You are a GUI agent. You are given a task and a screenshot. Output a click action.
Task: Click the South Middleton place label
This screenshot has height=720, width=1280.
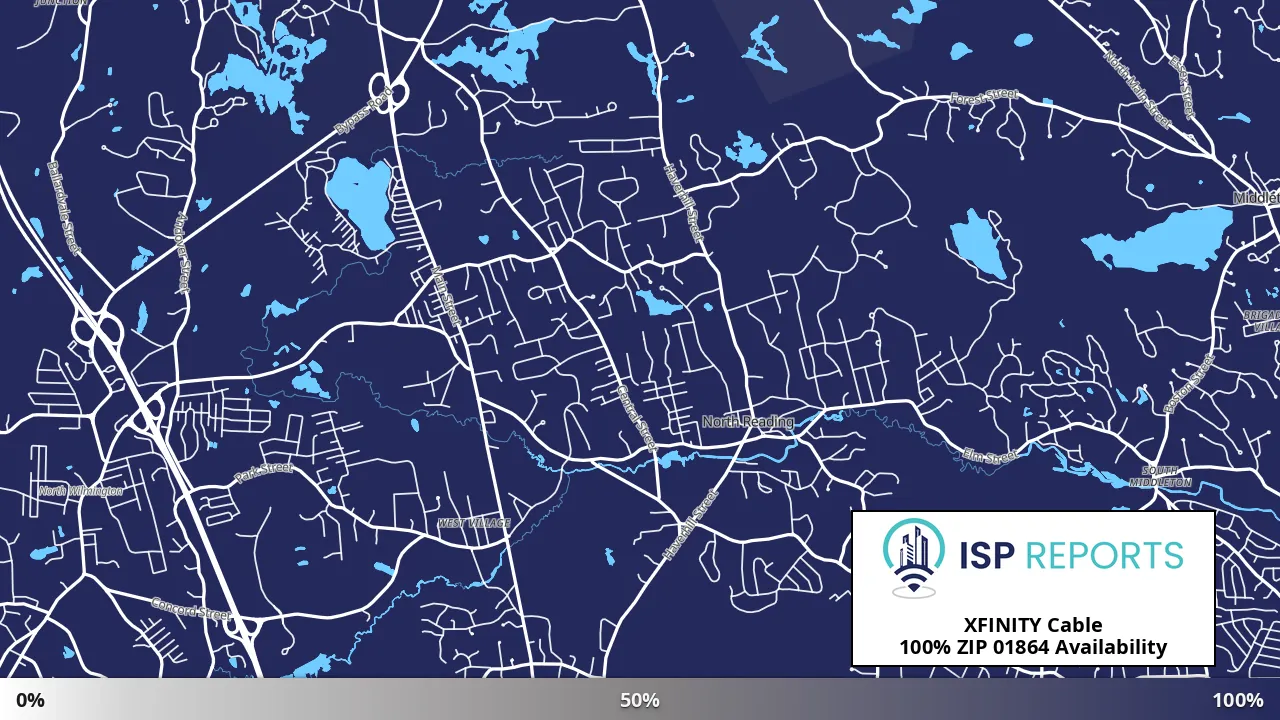point(1161,476)
